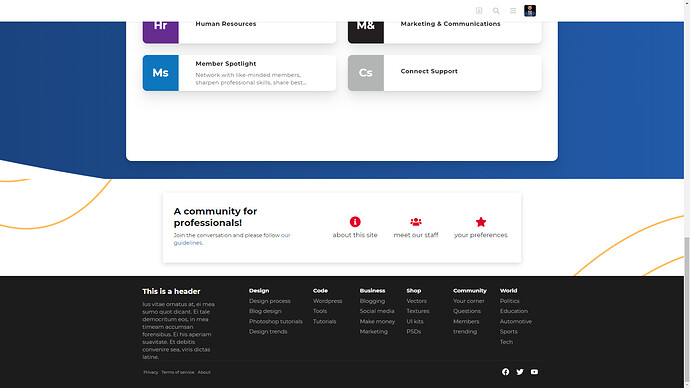This screenshot has width=690, height=388.
Task: Open your preferences link
Action: [481, 235]
